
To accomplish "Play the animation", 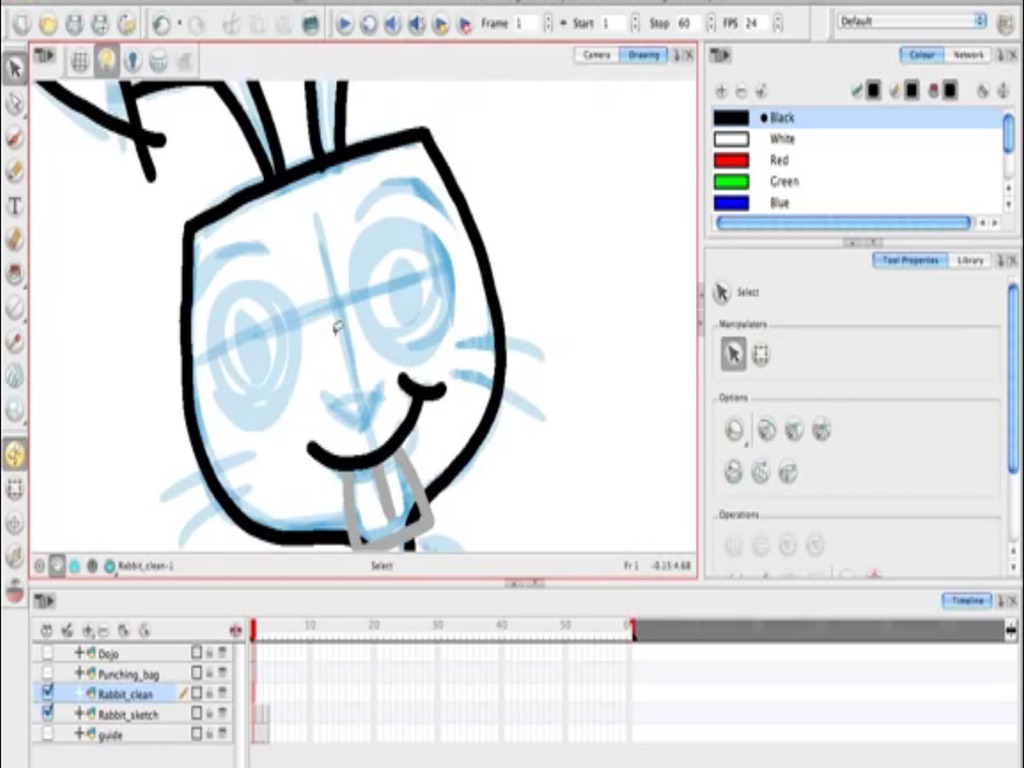I will [x=344, y=25].
